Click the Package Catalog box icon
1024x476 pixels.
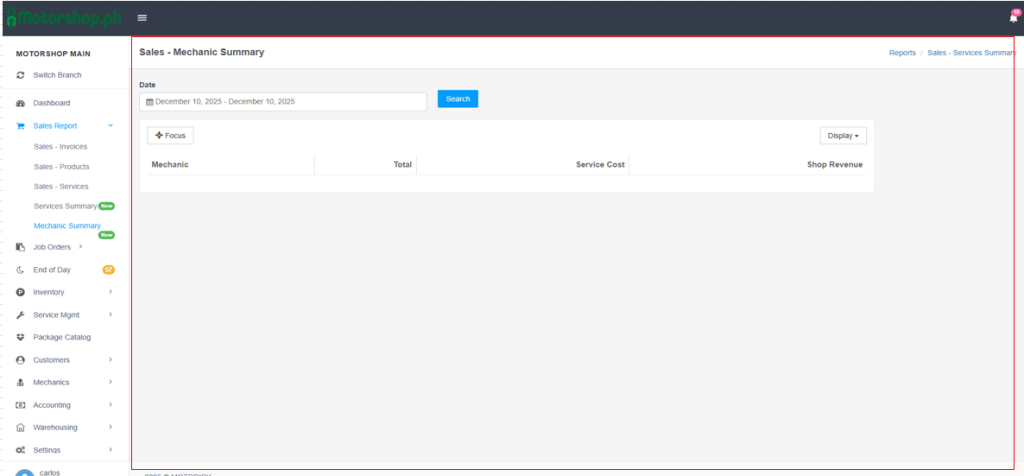pos(21,337)
